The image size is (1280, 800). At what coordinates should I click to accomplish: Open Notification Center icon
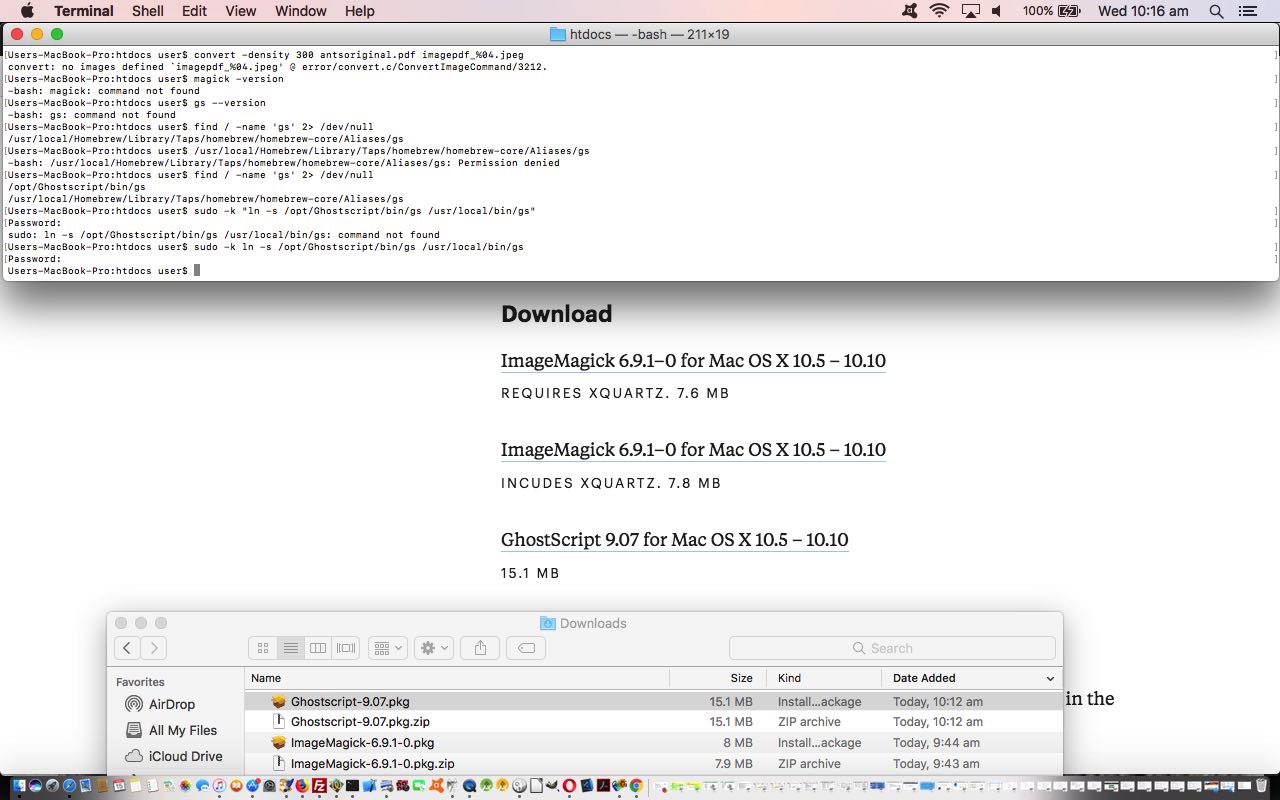click(x=1247, y=11)
